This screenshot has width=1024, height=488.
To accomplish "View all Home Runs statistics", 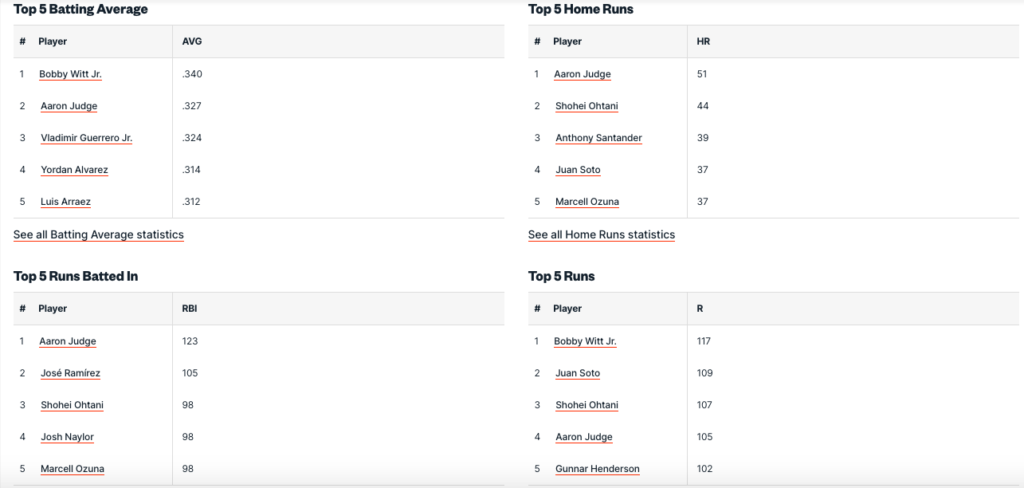I will [601, 235].
